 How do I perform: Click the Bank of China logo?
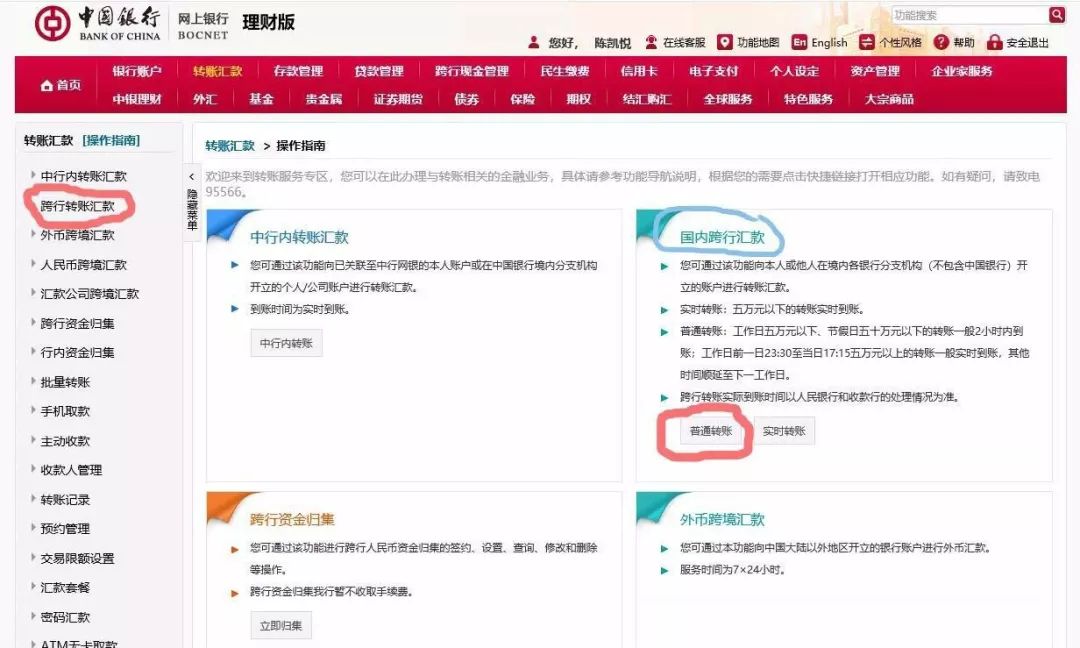[97, 23]
